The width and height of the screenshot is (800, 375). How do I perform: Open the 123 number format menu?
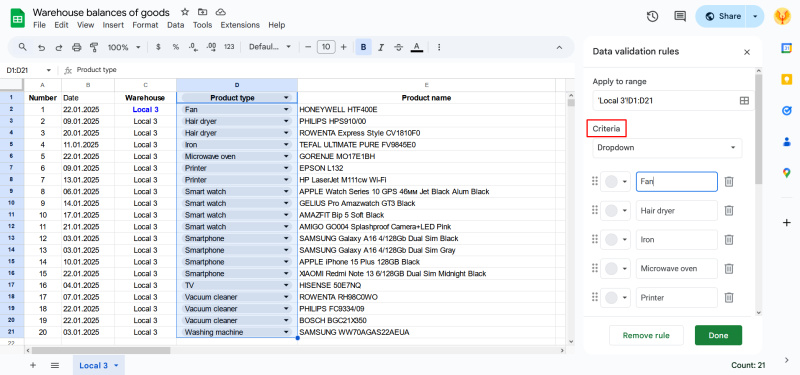coord(229,47)
